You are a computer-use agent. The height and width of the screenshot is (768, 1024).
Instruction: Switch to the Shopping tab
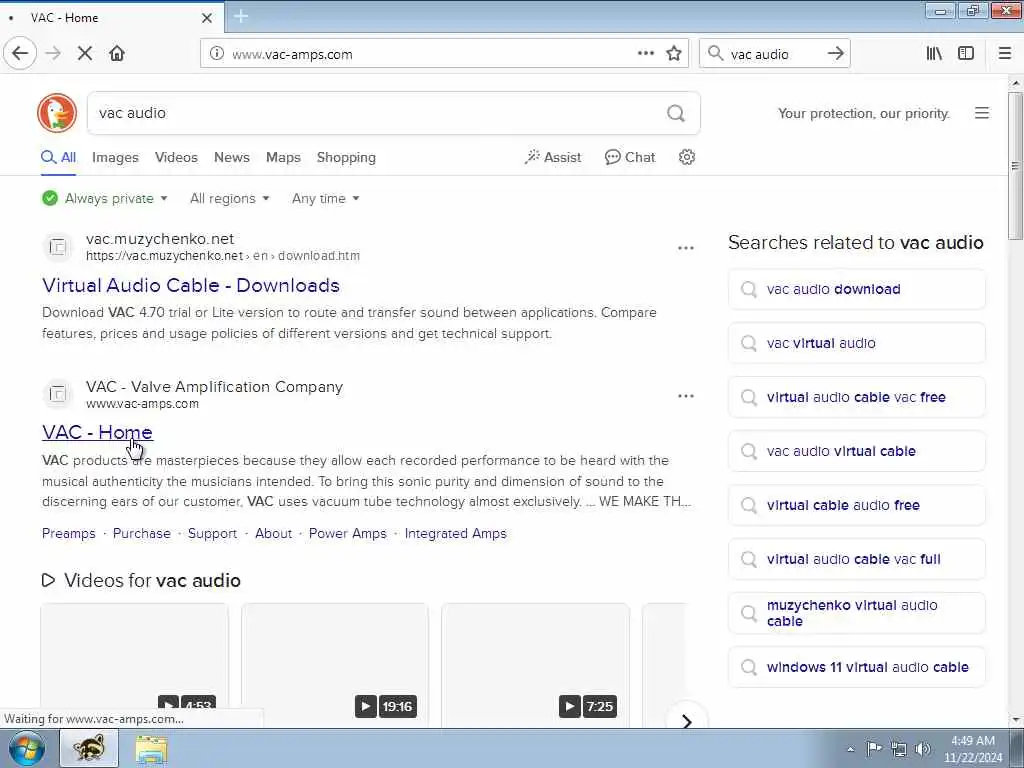click(346, 157)
